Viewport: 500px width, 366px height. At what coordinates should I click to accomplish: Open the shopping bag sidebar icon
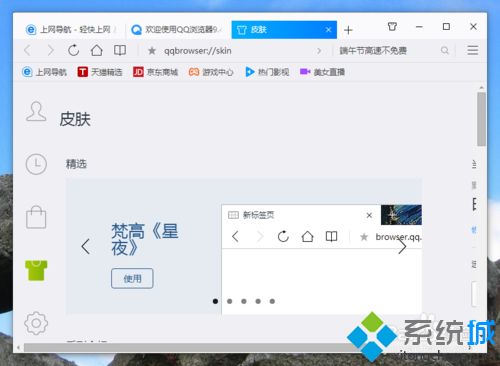pos(36,217)
